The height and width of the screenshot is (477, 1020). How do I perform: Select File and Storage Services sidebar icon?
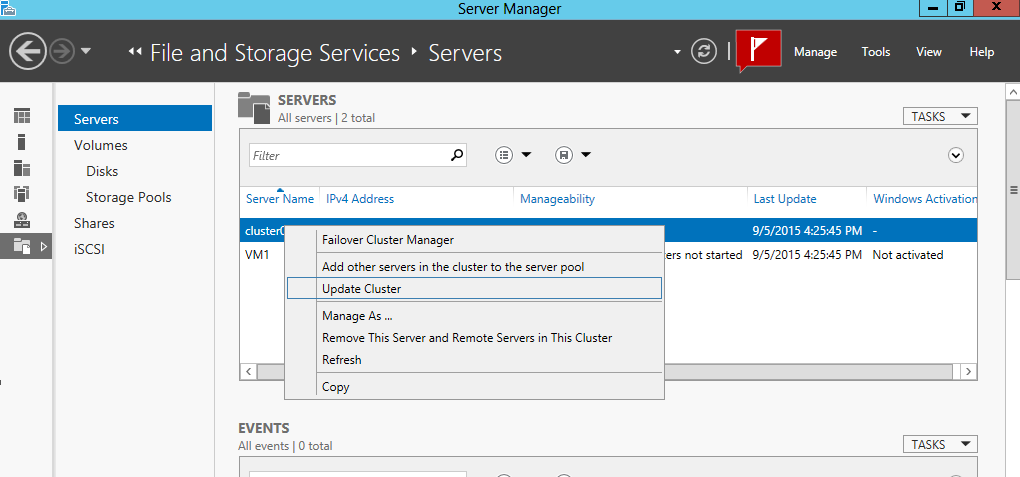22,246
